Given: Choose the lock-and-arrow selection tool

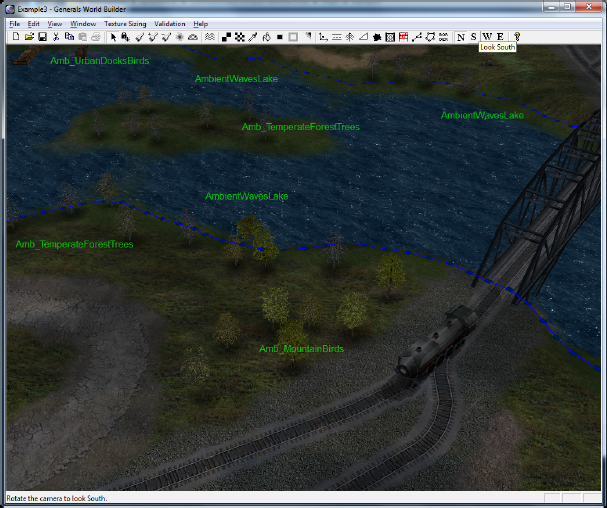Looking at the screenshot, I should pos(125,37).
